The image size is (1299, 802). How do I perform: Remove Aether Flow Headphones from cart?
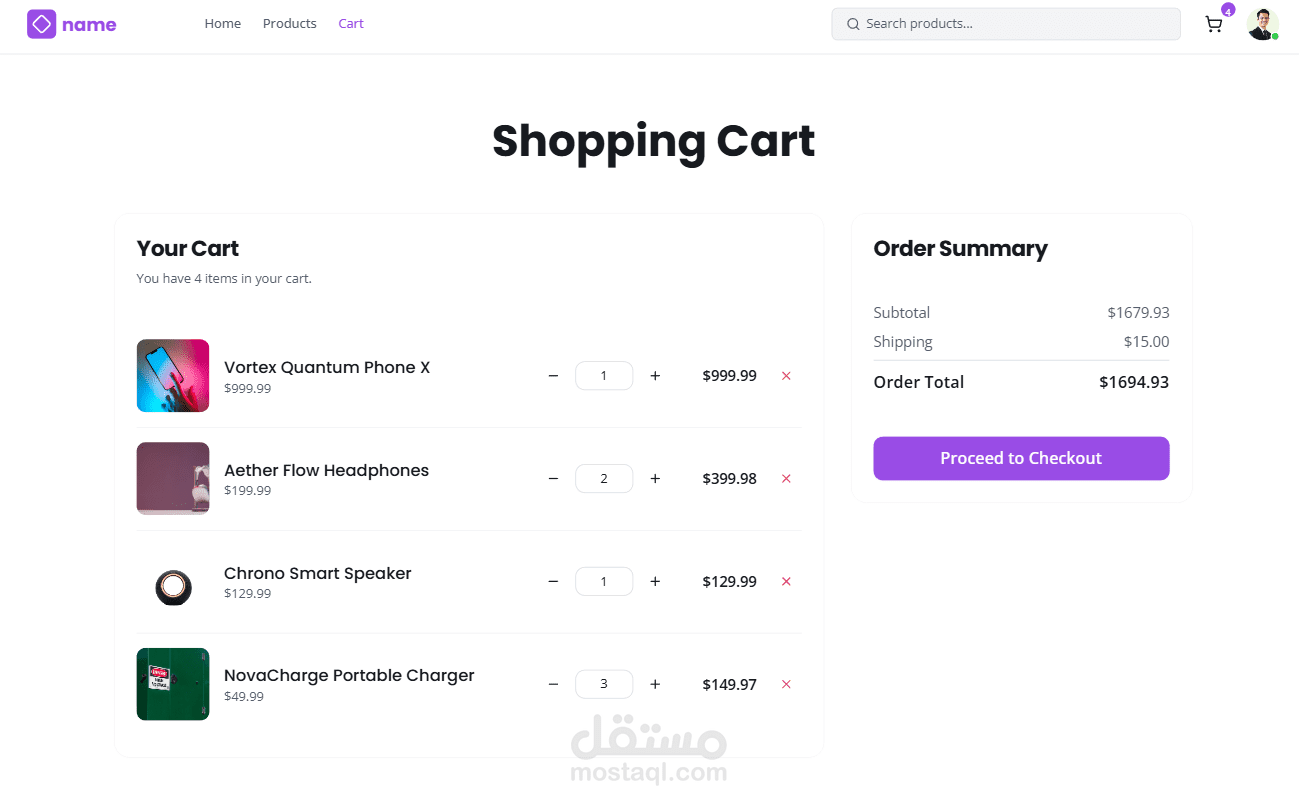click(x=786, y=479)
